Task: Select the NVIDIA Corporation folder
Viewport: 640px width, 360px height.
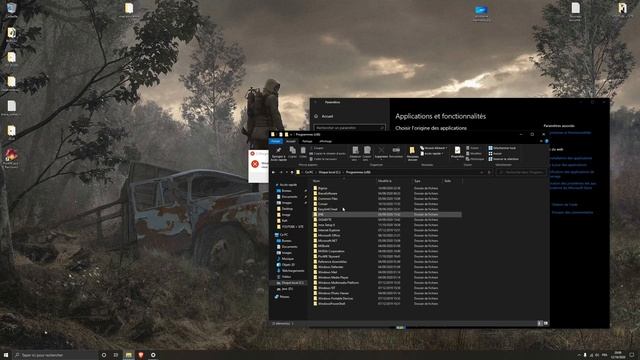Action: click(331, 251)
